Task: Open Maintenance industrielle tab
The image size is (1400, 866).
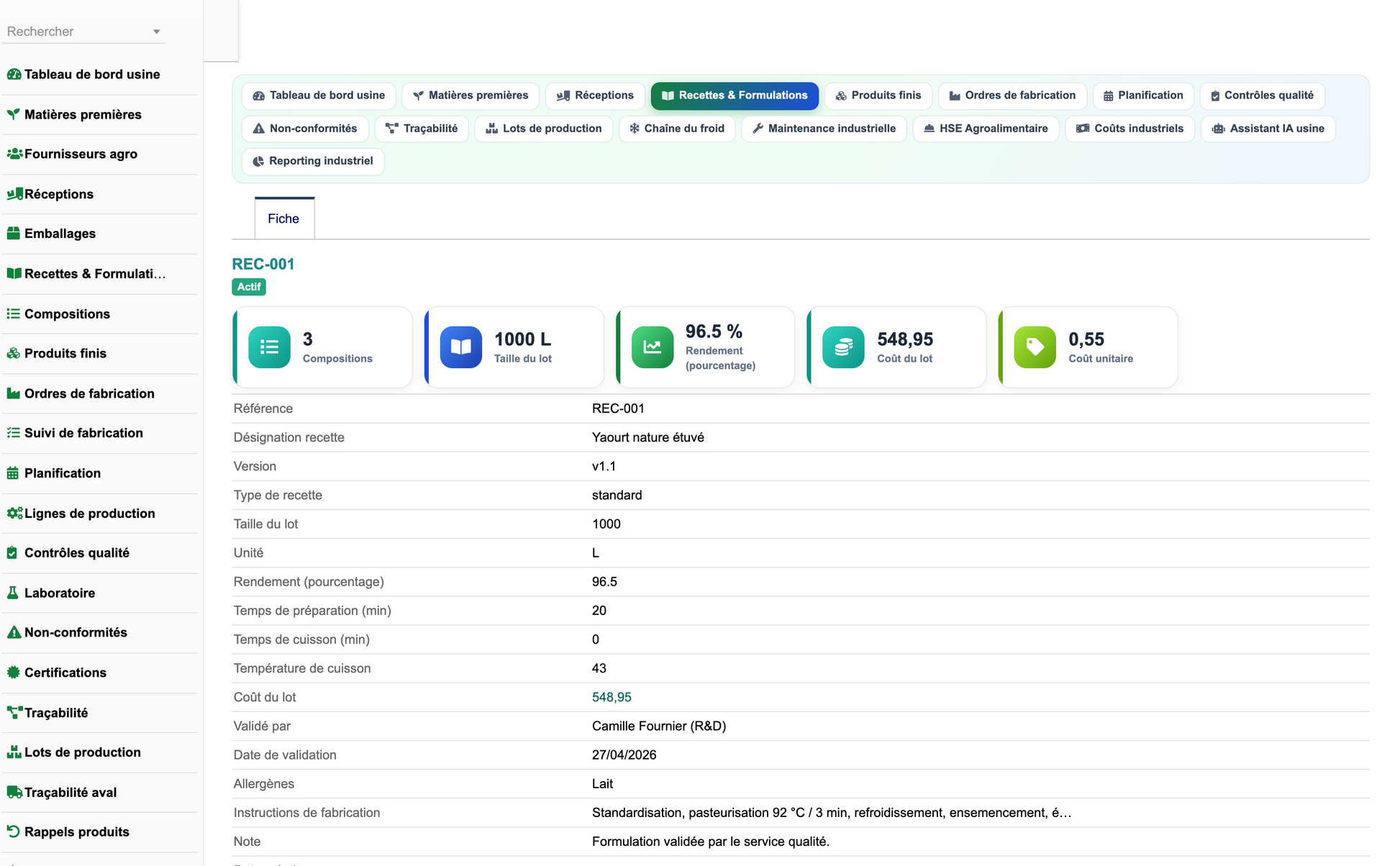Action: (824, 129)
